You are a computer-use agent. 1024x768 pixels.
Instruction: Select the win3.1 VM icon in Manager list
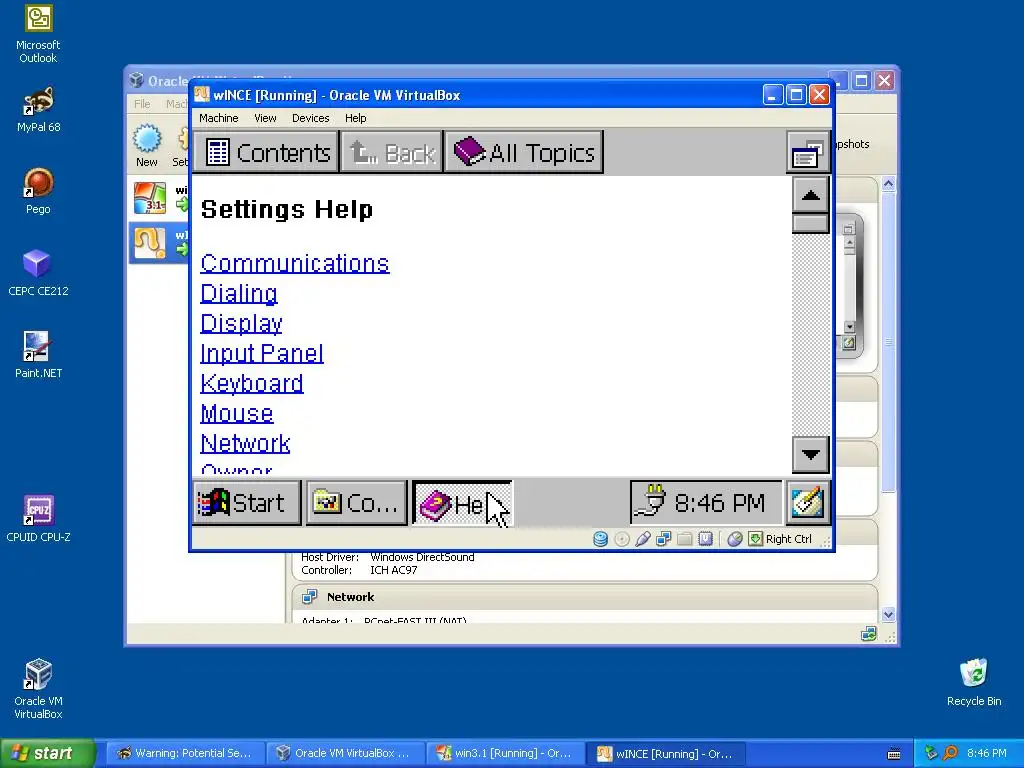pos(150,198)
